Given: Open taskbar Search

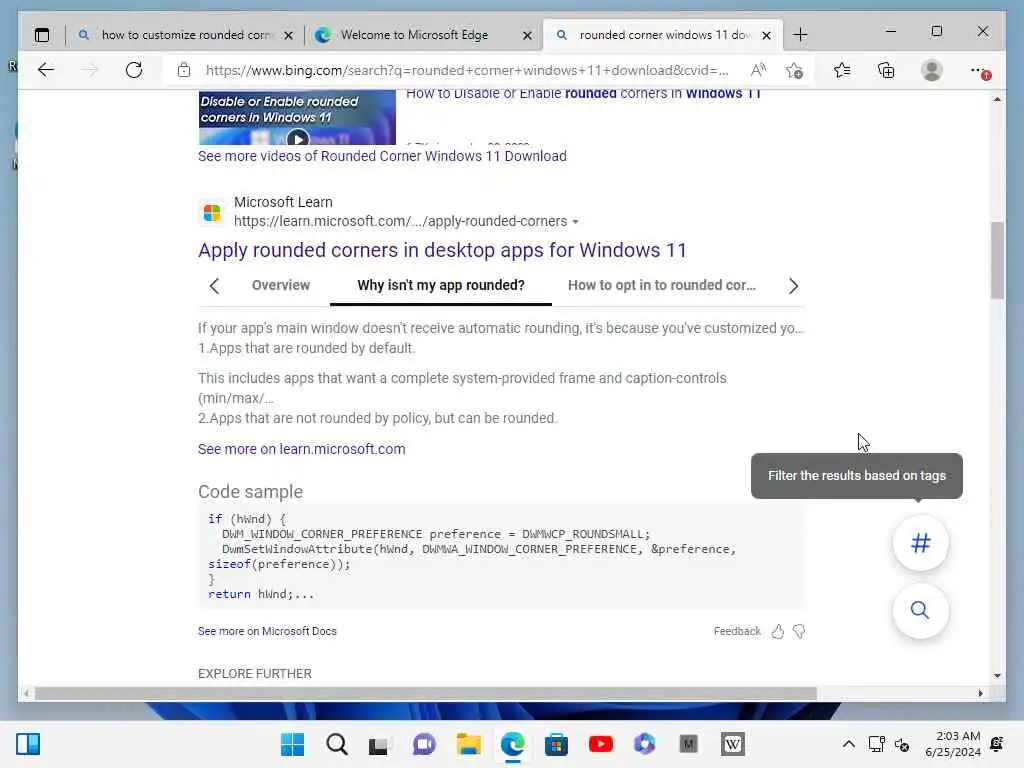Looking at the screenshot, I should (337, 744).
